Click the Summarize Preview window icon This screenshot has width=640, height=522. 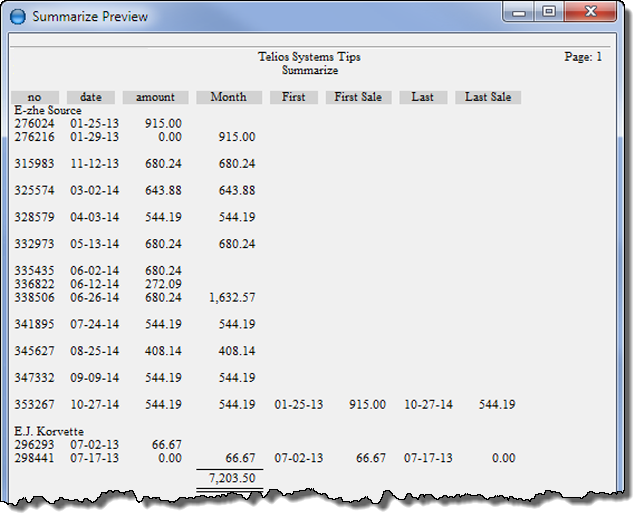[17, 16]
